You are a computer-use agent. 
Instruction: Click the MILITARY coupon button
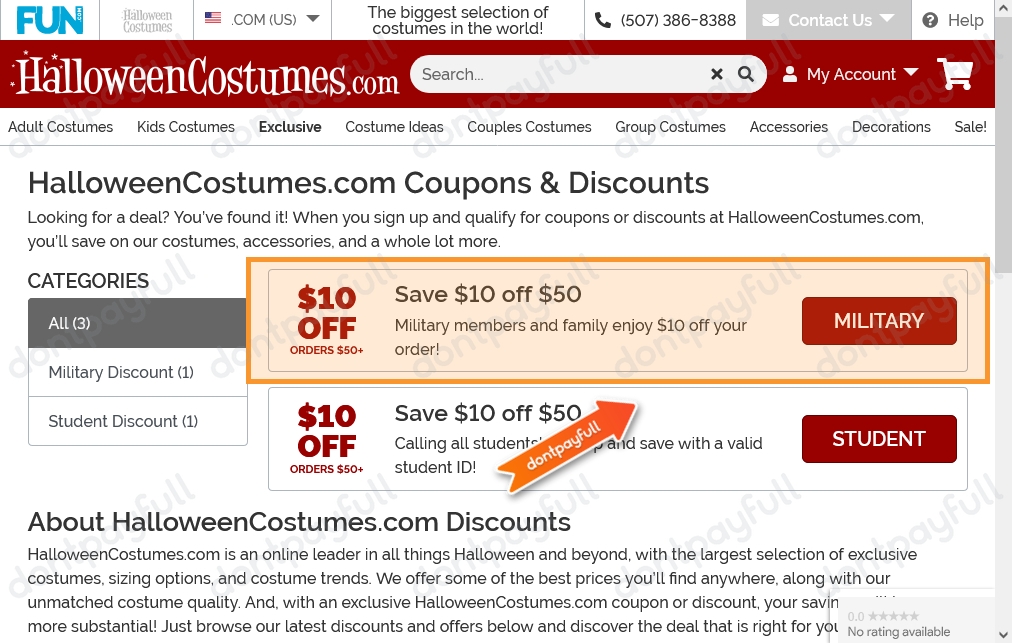tap(878, 320)
